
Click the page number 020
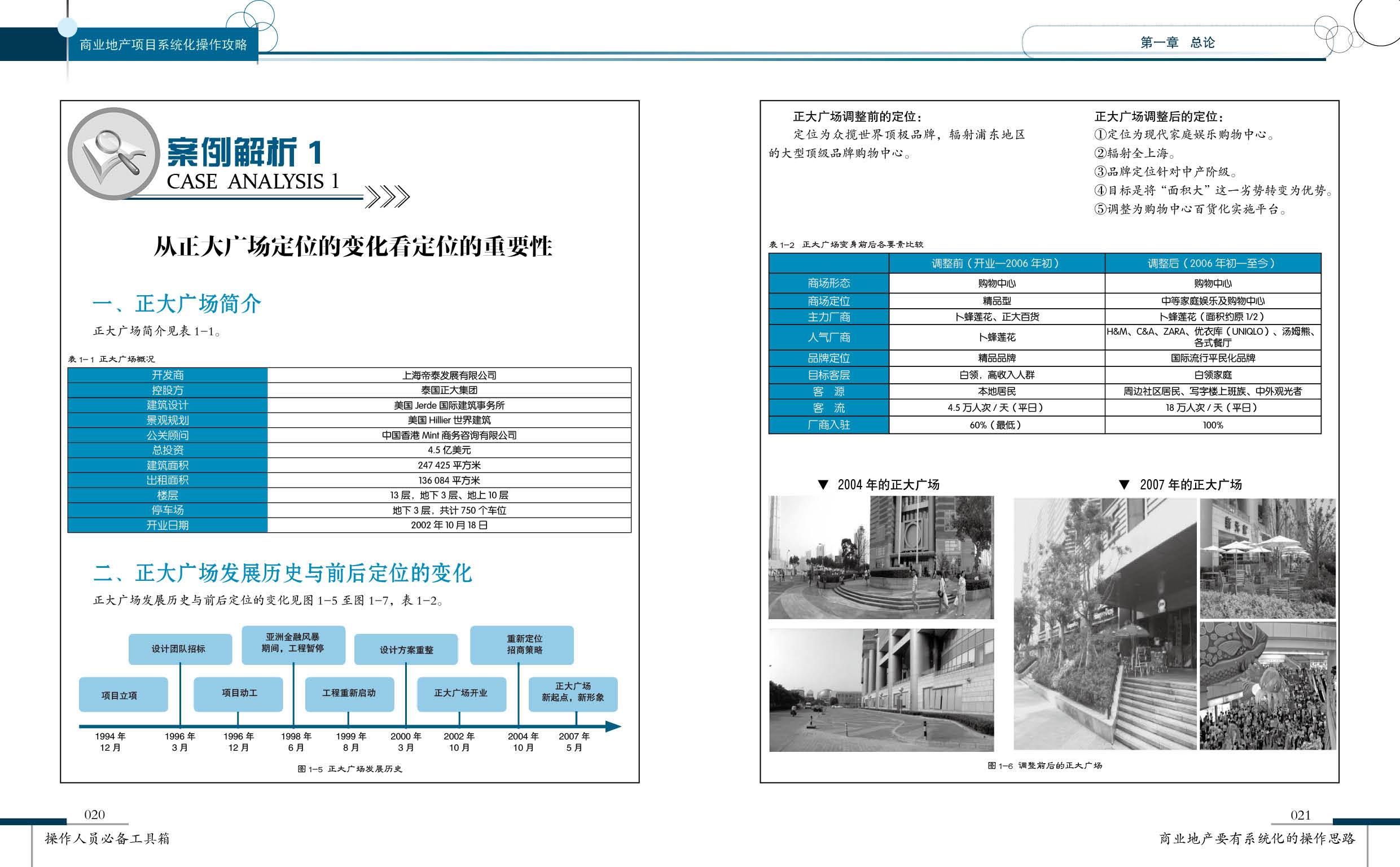click(x=95, y=815)
